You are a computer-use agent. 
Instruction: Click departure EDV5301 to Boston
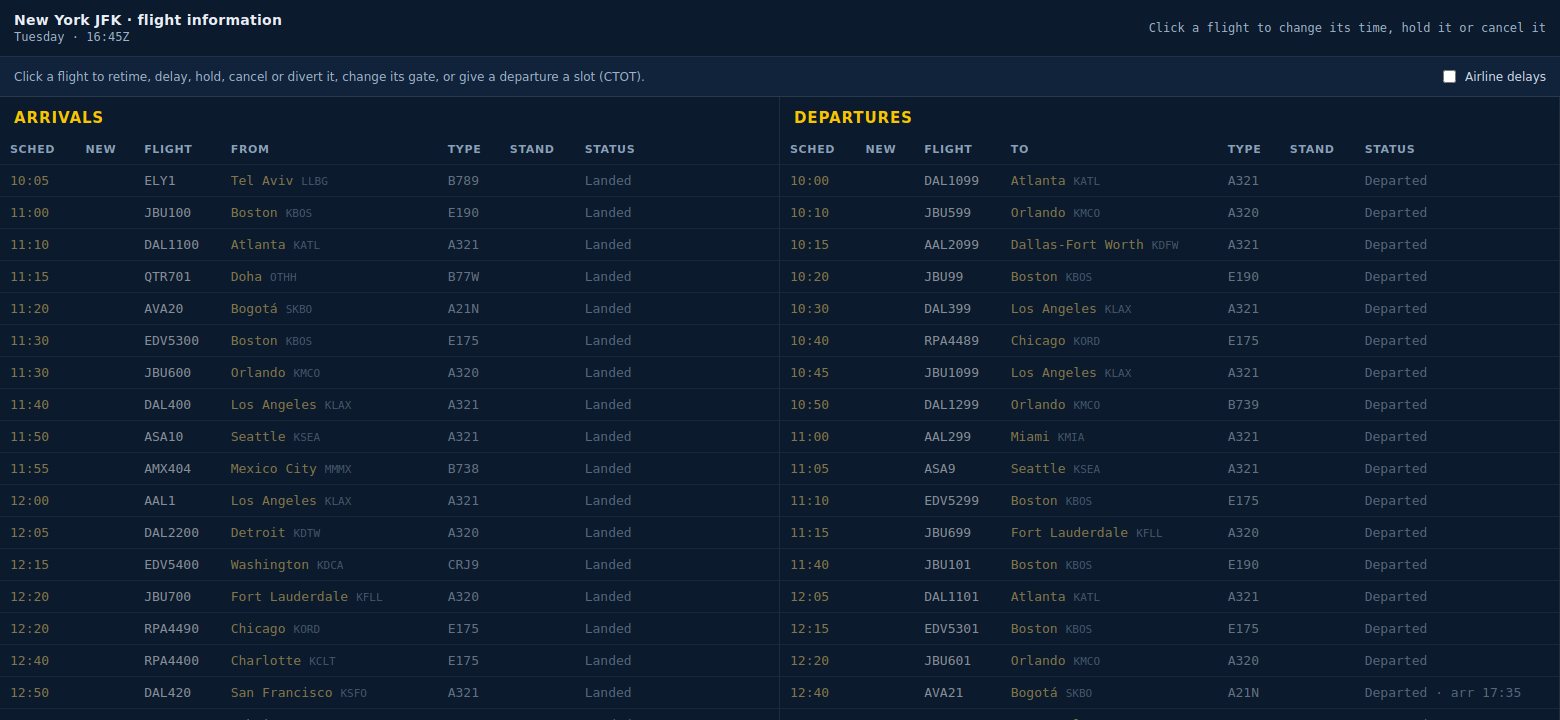coord(1170,629)
